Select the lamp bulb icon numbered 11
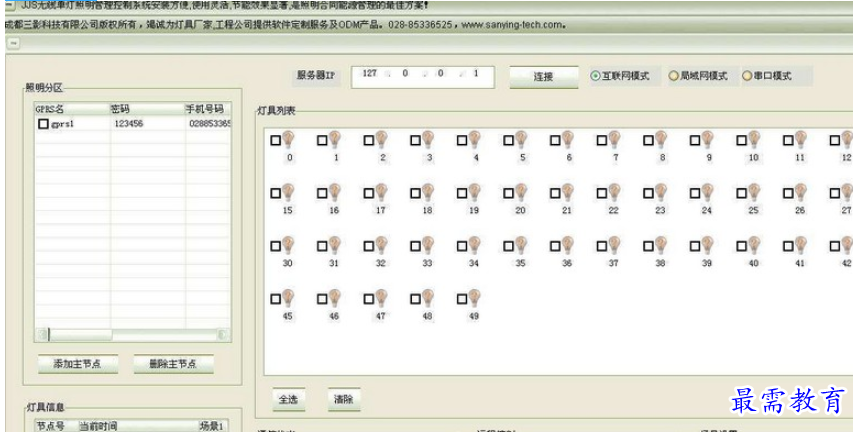 801,139
